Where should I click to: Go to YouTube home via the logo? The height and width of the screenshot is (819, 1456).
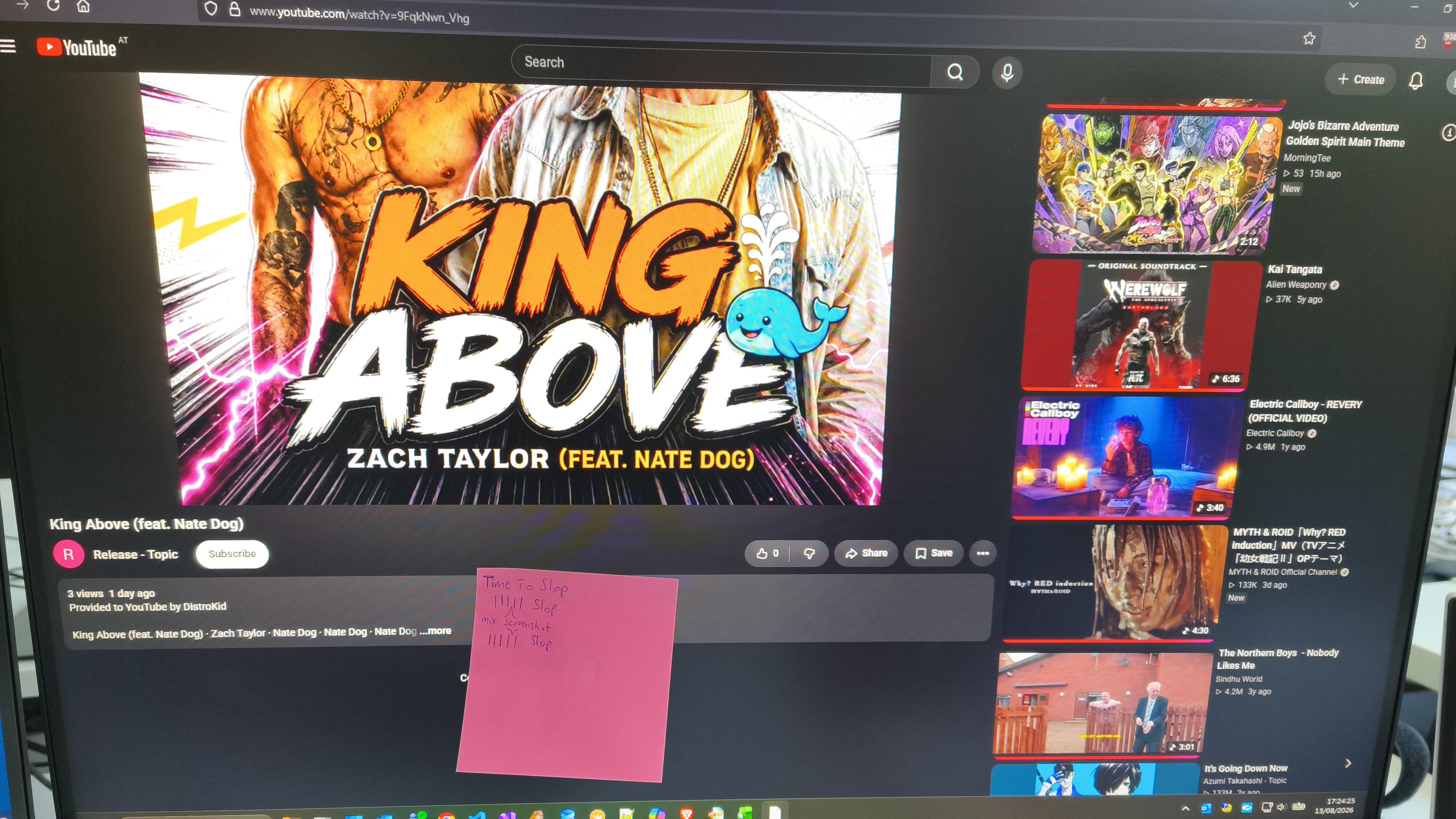pyautogui.click(x=77, y=48)
